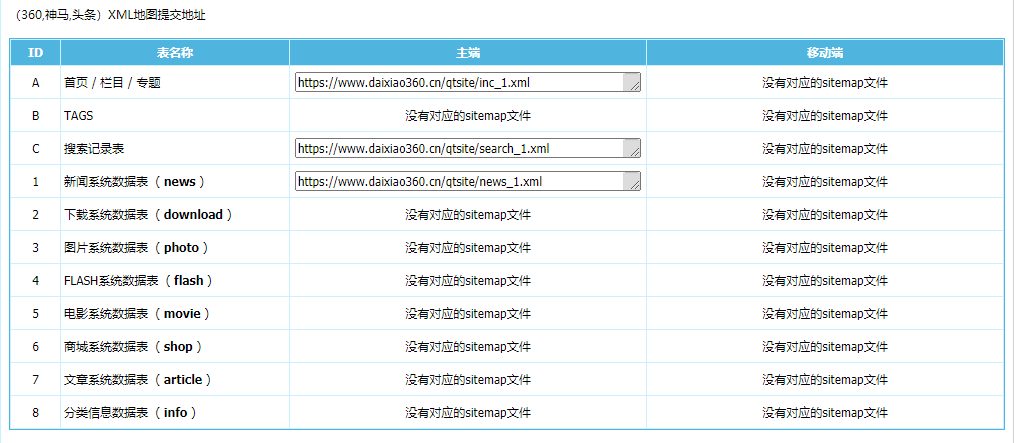Select the FLASH系统数据表 (flash) row name

[x=138, y=281]
